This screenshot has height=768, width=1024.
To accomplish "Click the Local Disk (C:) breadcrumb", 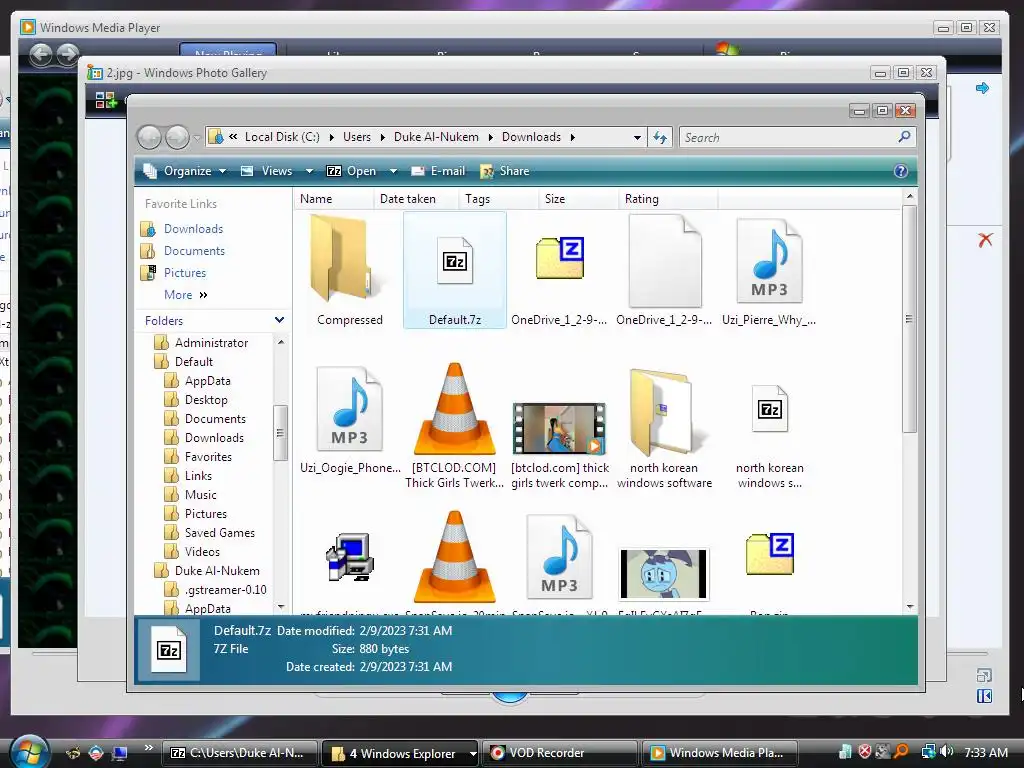I will [282, 137].
